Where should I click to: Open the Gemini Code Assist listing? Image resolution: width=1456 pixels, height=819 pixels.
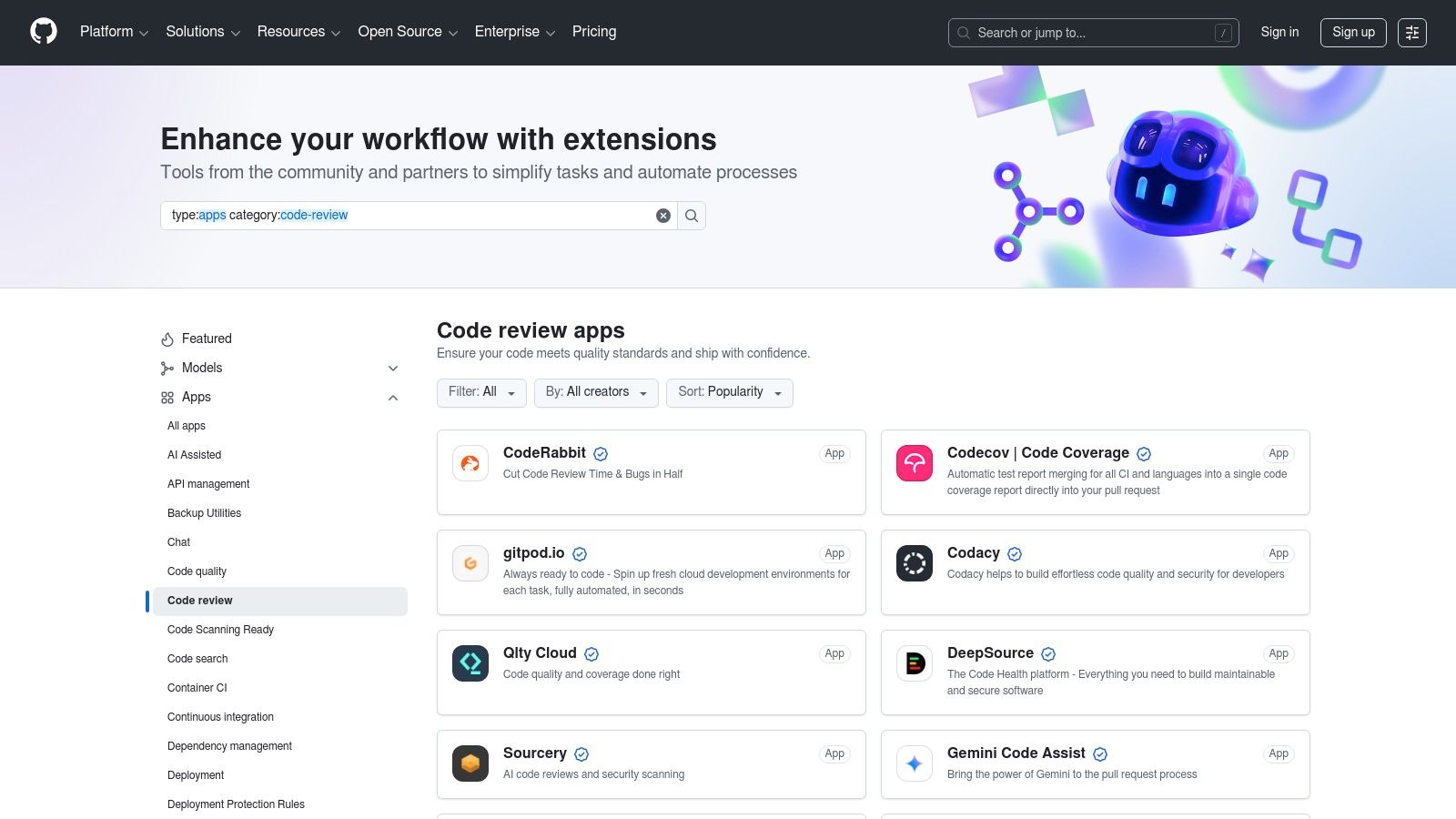[1016, 753]
